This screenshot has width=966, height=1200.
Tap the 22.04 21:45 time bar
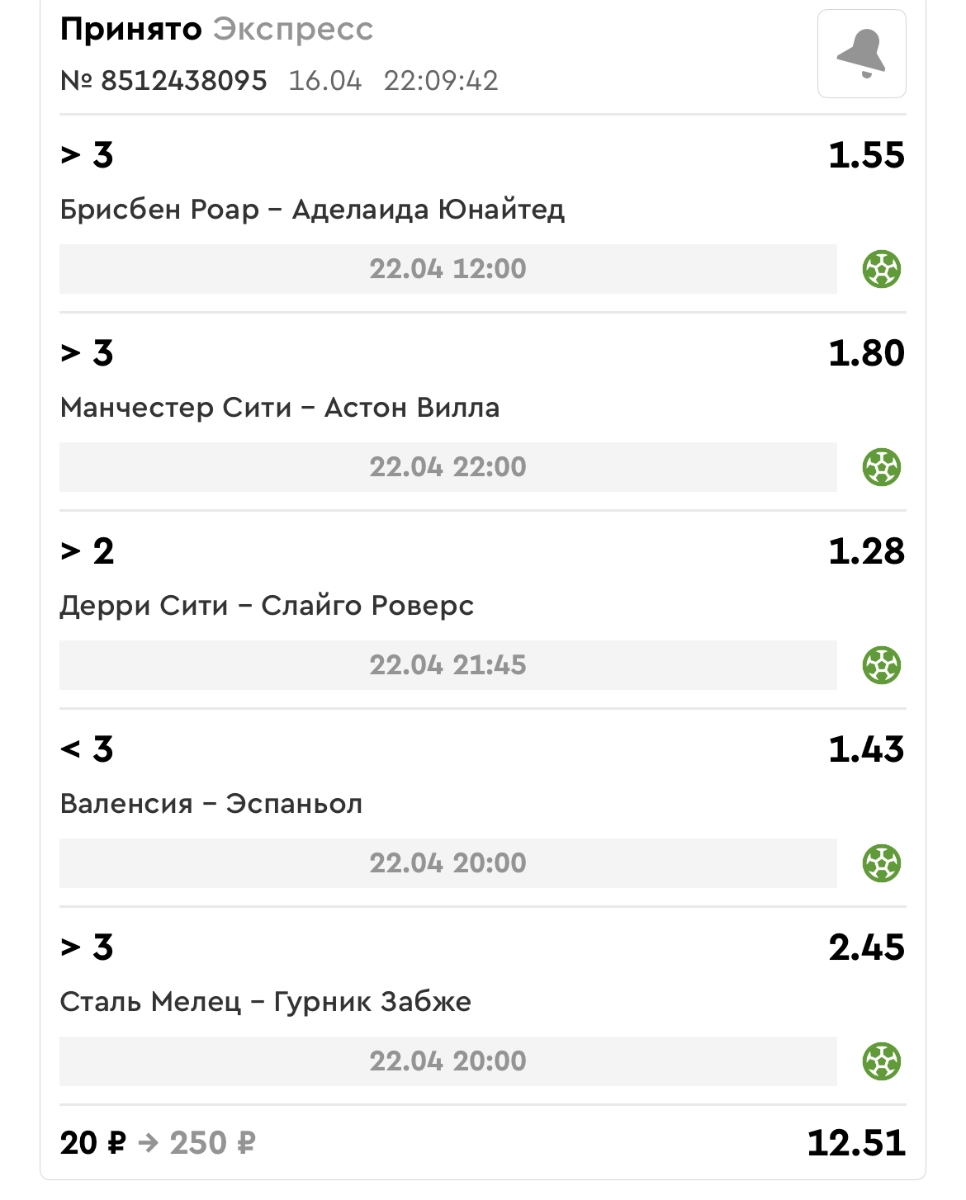pyautogui.click(x=447, y=665)
